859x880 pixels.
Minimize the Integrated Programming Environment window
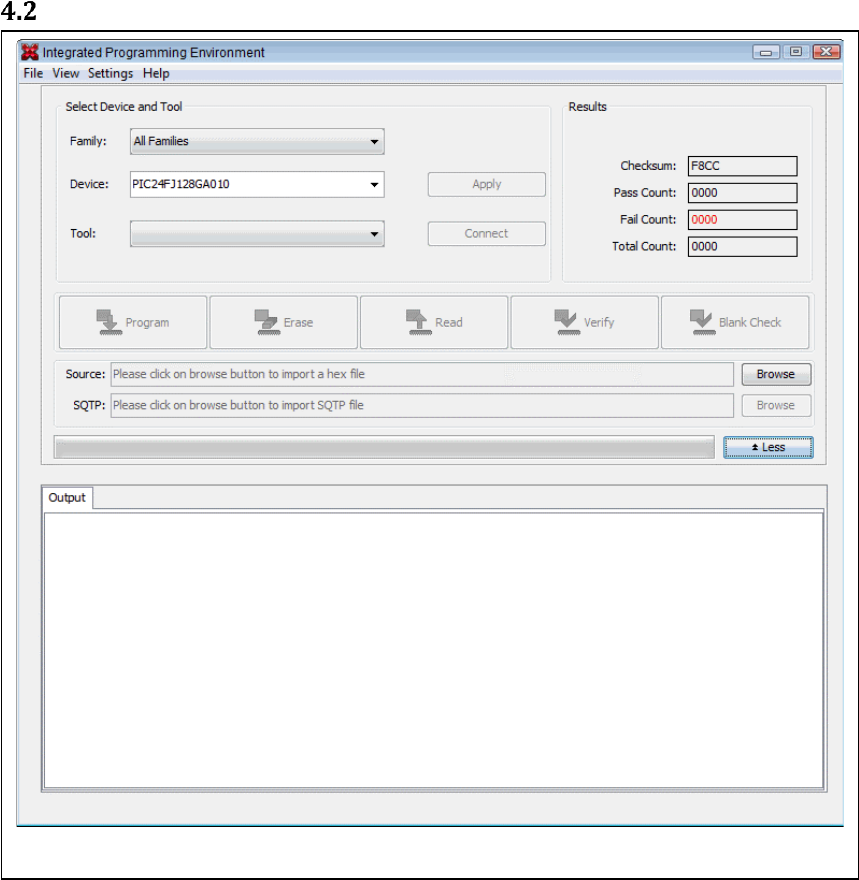click(x=766, y=52)
